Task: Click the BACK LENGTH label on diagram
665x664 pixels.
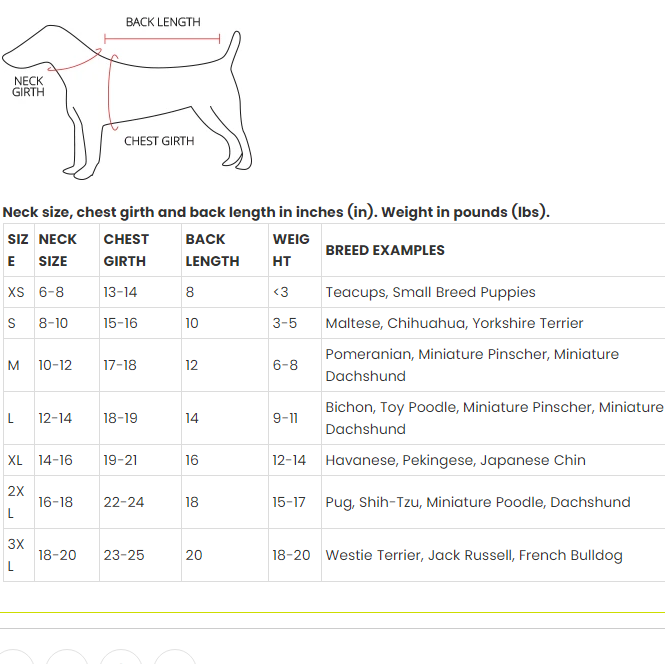Action: [163, 22]
